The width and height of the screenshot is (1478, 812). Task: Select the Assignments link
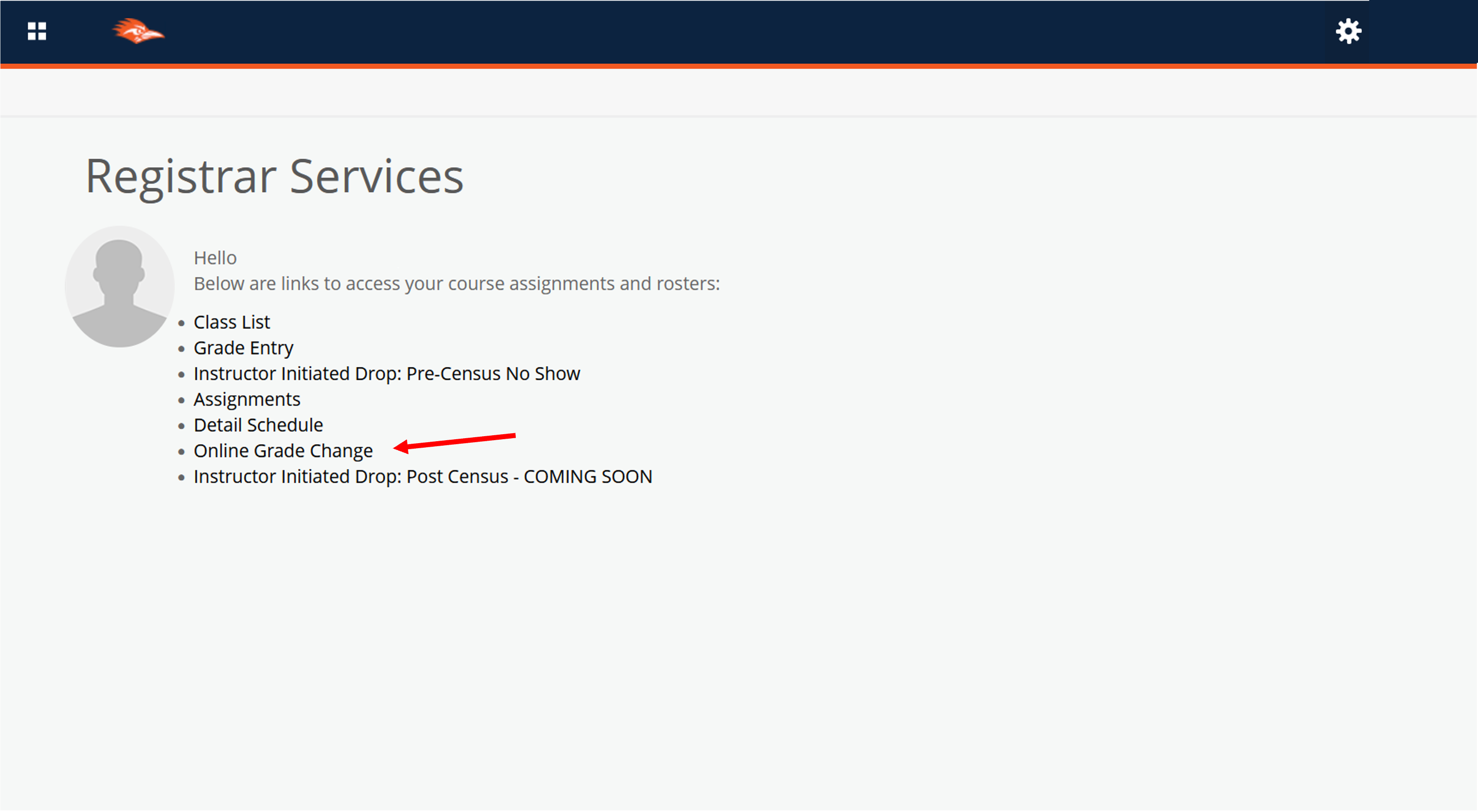pyautogui.click(x=247, y=399)
